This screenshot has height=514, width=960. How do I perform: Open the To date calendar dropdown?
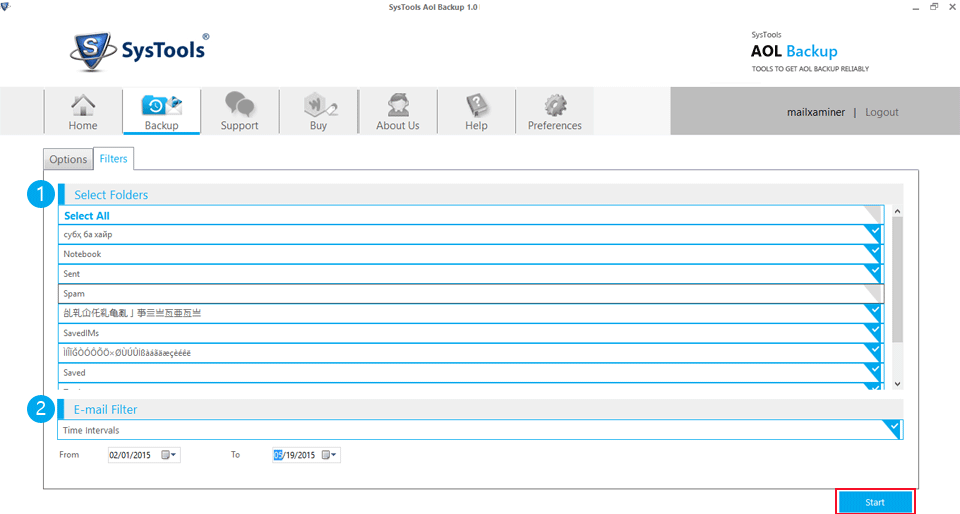coord(329,455)
